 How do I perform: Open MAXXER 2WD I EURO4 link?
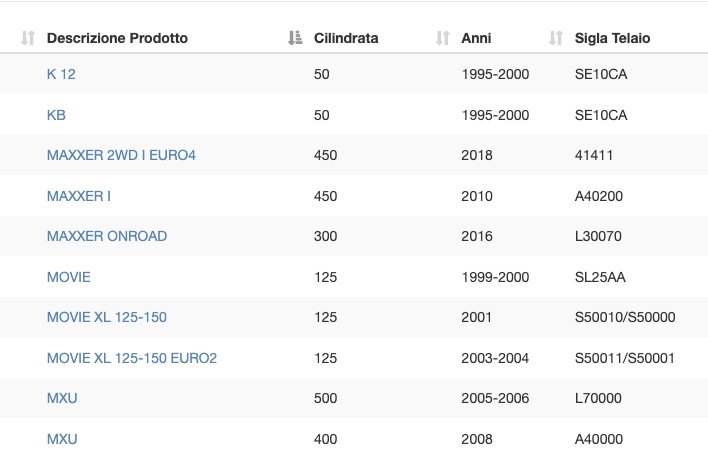pyautogui.click(x=121, y=155)
